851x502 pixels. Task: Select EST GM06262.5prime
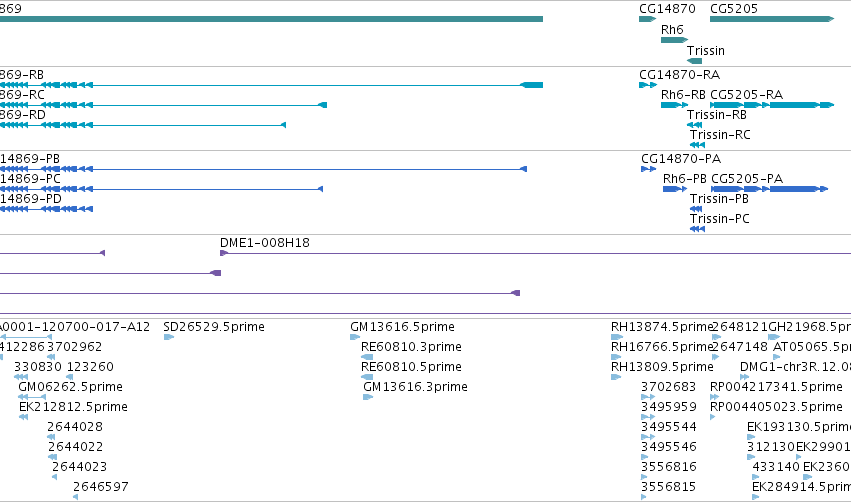click(32, 397)
